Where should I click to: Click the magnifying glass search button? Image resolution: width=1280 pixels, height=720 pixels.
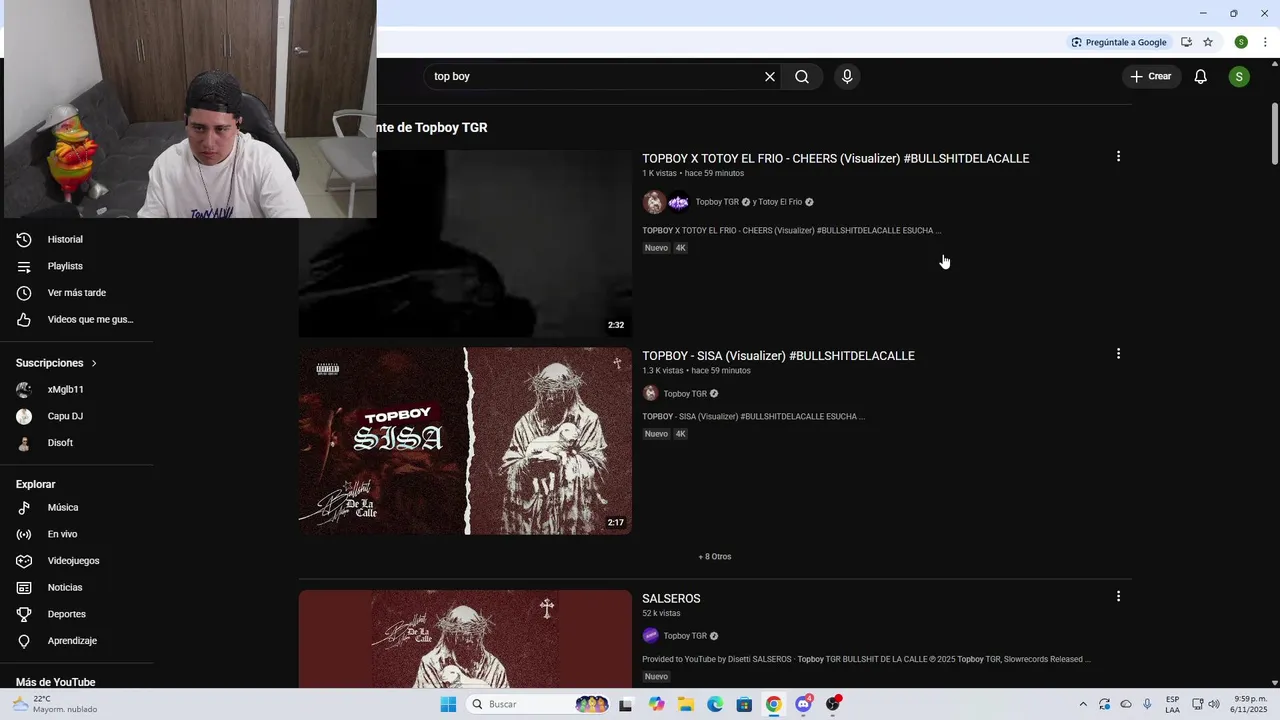click(x=802, y=77)
